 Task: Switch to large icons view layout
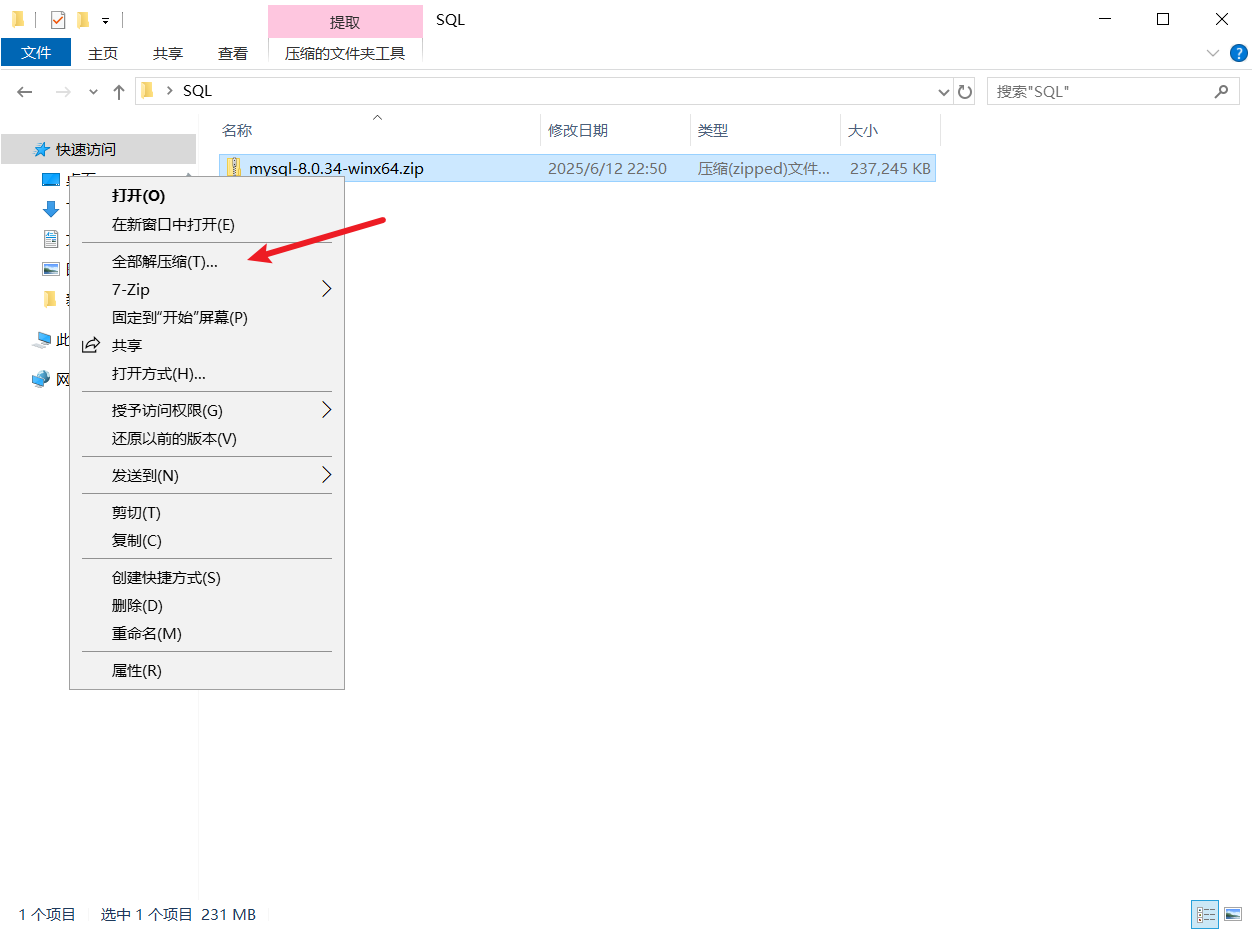point(1233,914)
